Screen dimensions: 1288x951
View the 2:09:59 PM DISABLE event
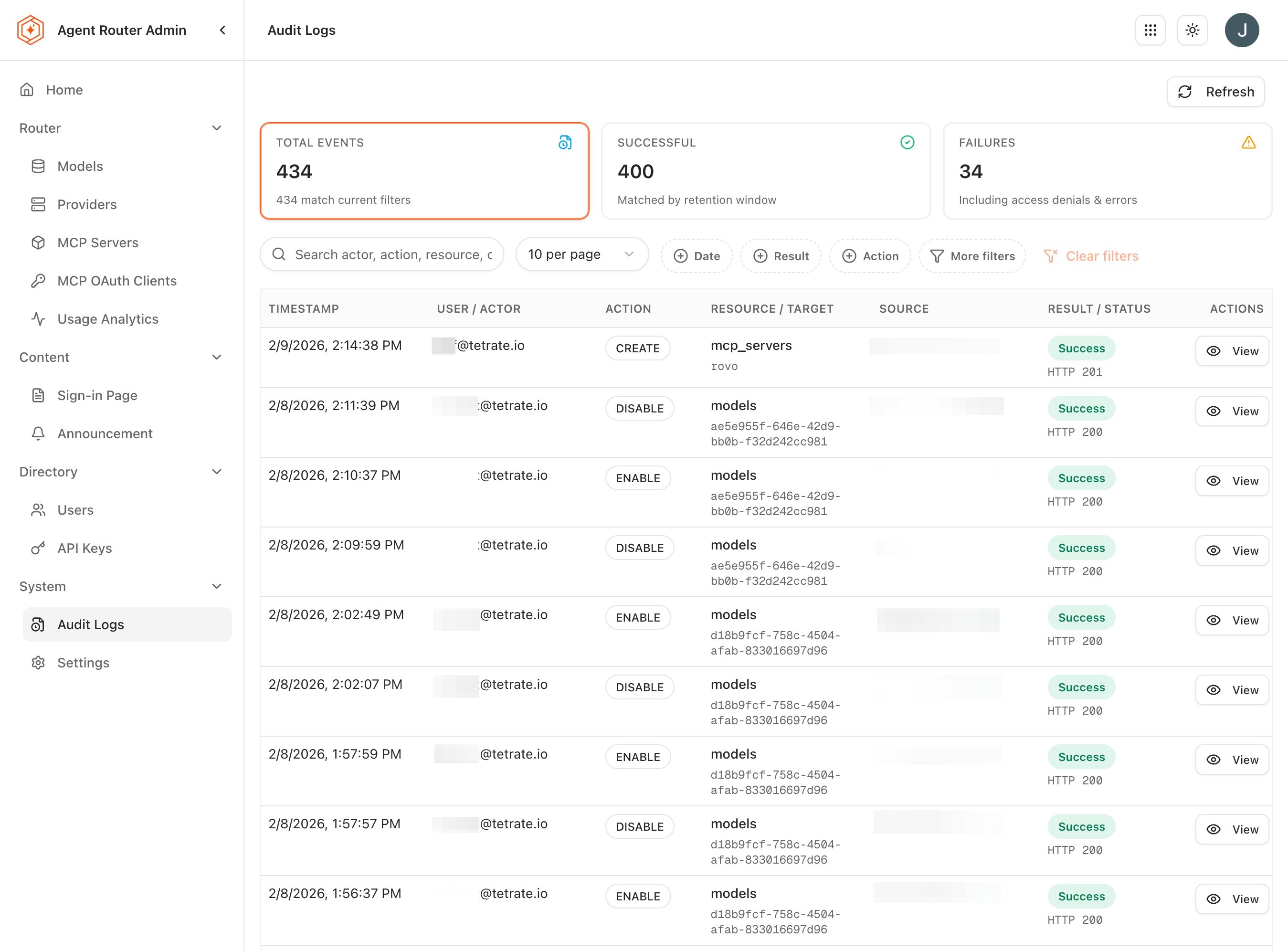pos(1232,550)
